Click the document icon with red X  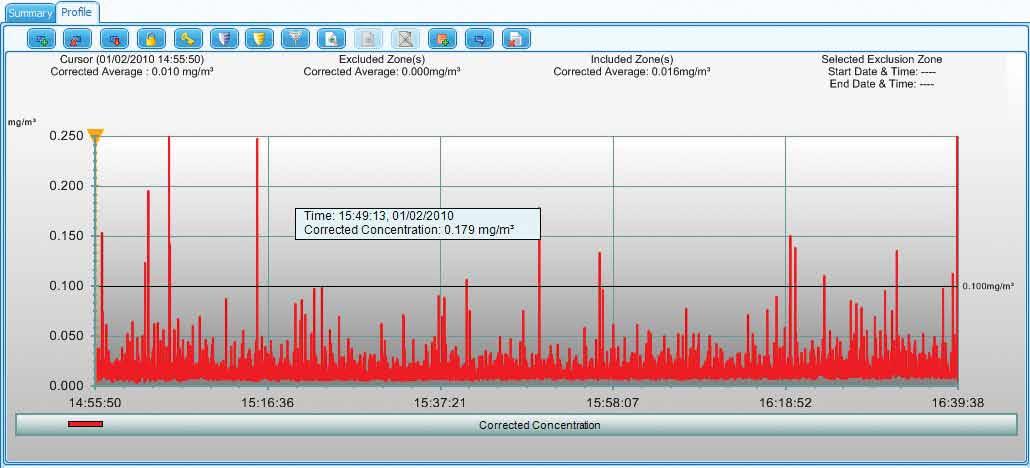[516, 39]
